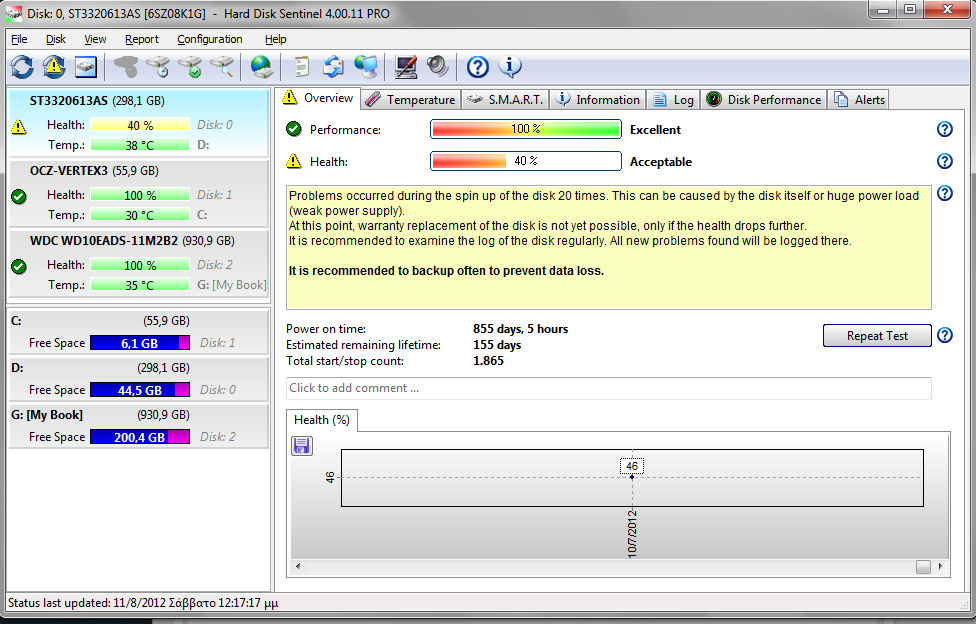The width and height of the screenshot is (976, 624).
Task: Switch to the Information tab
Action: coord(598,100)
